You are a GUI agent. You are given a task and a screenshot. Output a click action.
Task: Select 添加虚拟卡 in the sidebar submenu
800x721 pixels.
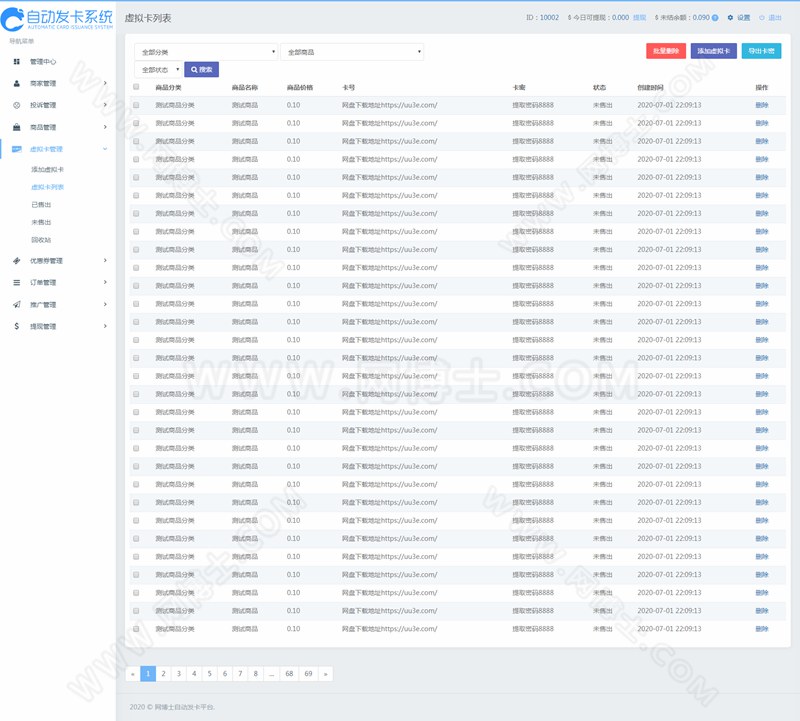[x=47, y=169]
